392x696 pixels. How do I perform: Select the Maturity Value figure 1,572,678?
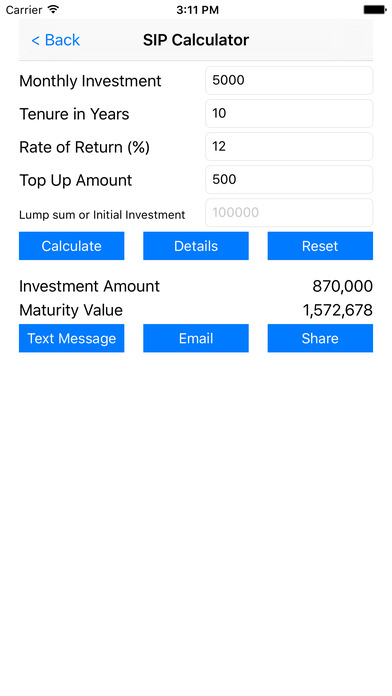click(x=337, y=310)
